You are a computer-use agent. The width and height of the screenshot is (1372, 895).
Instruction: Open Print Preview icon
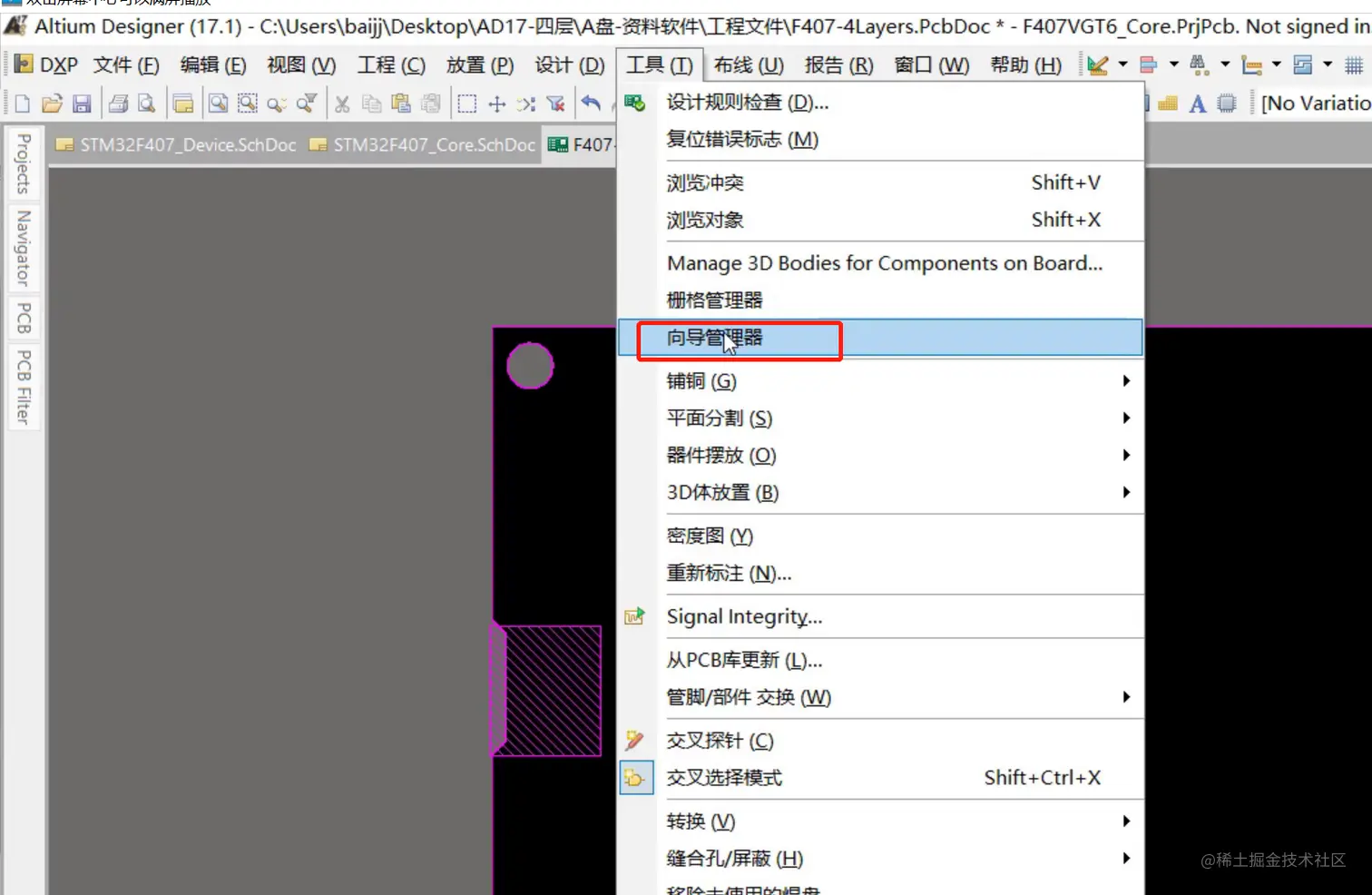pos(147,104)
